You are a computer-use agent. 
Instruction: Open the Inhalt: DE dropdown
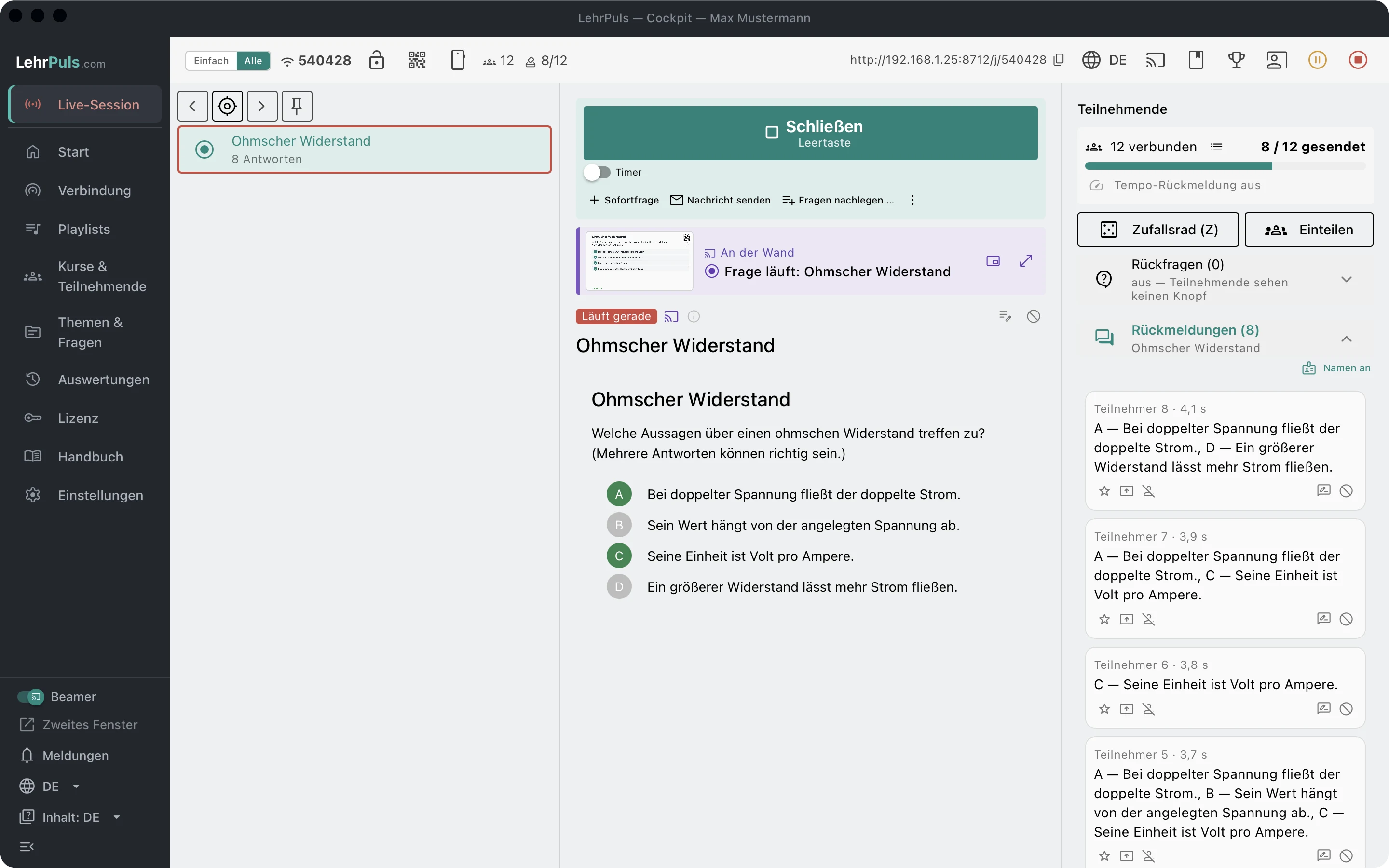70,817
